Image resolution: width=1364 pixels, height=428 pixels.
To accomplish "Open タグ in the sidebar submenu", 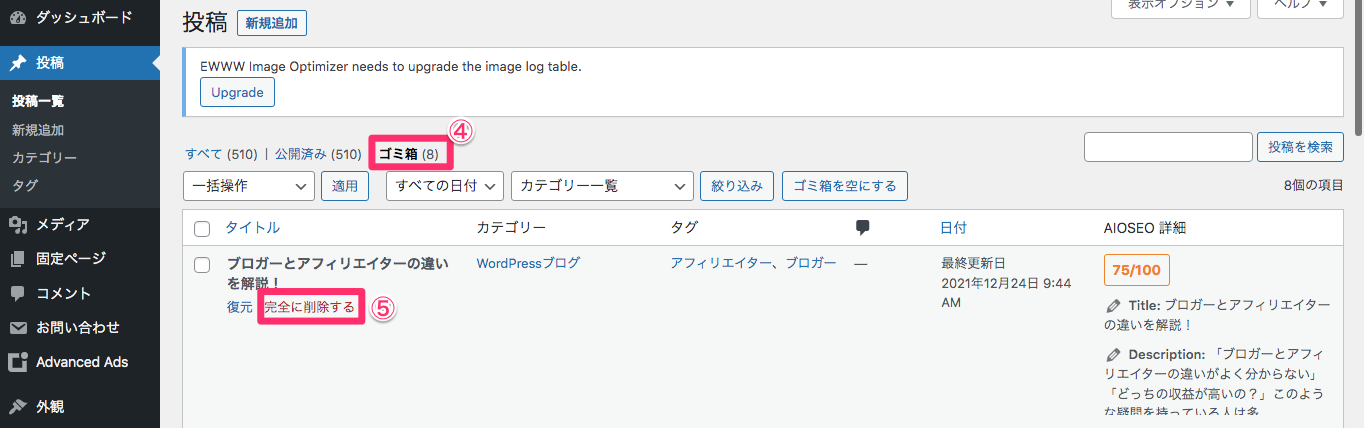I will [25, 185].
